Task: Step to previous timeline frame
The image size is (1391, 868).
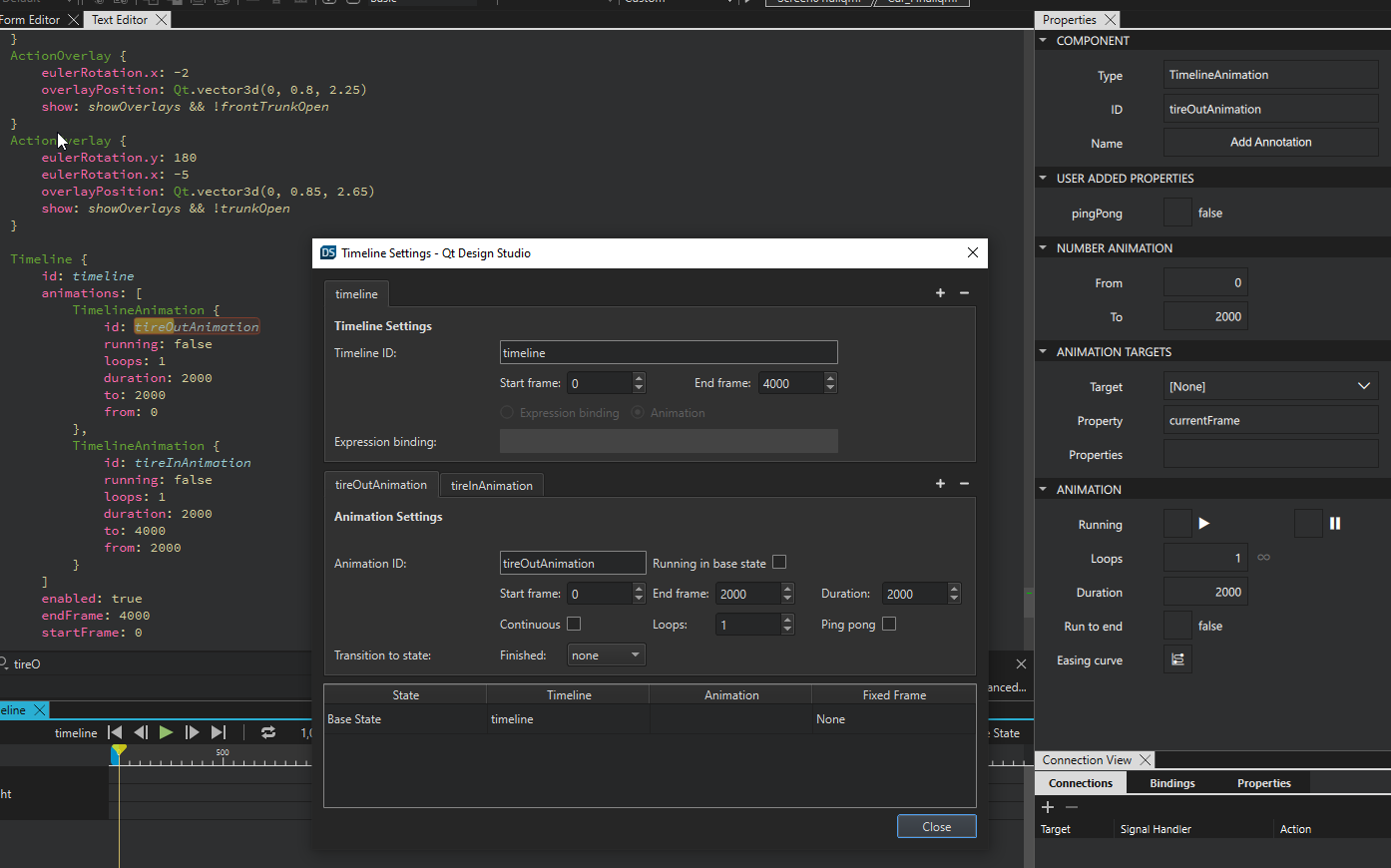Action: [x=141, y=732]
